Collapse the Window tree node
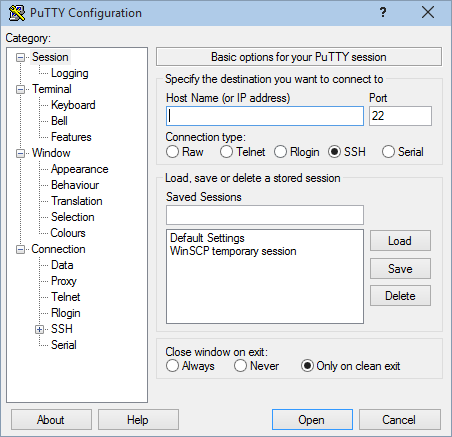Viewport: 452px width, 437px height. (21, 153)
